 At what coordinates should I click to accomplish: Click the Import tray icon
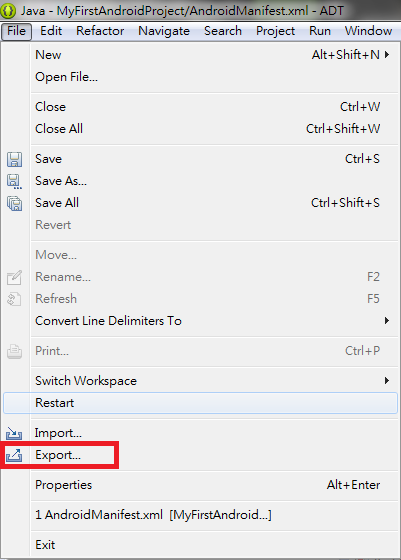click(x=14, y=433)
